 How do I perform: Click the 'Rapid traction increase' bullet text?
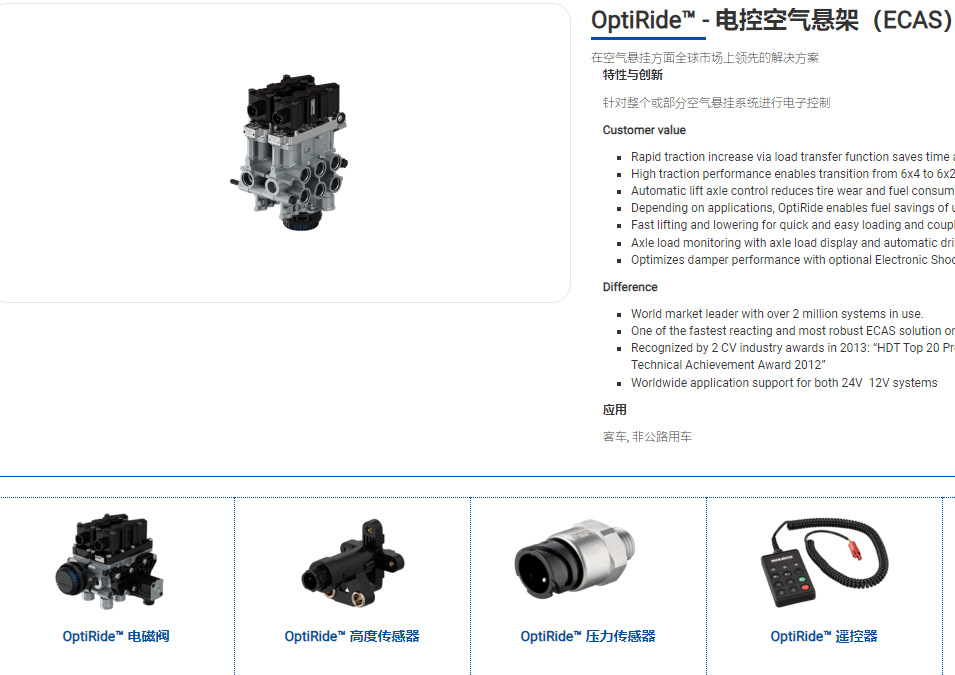point(792,157)
